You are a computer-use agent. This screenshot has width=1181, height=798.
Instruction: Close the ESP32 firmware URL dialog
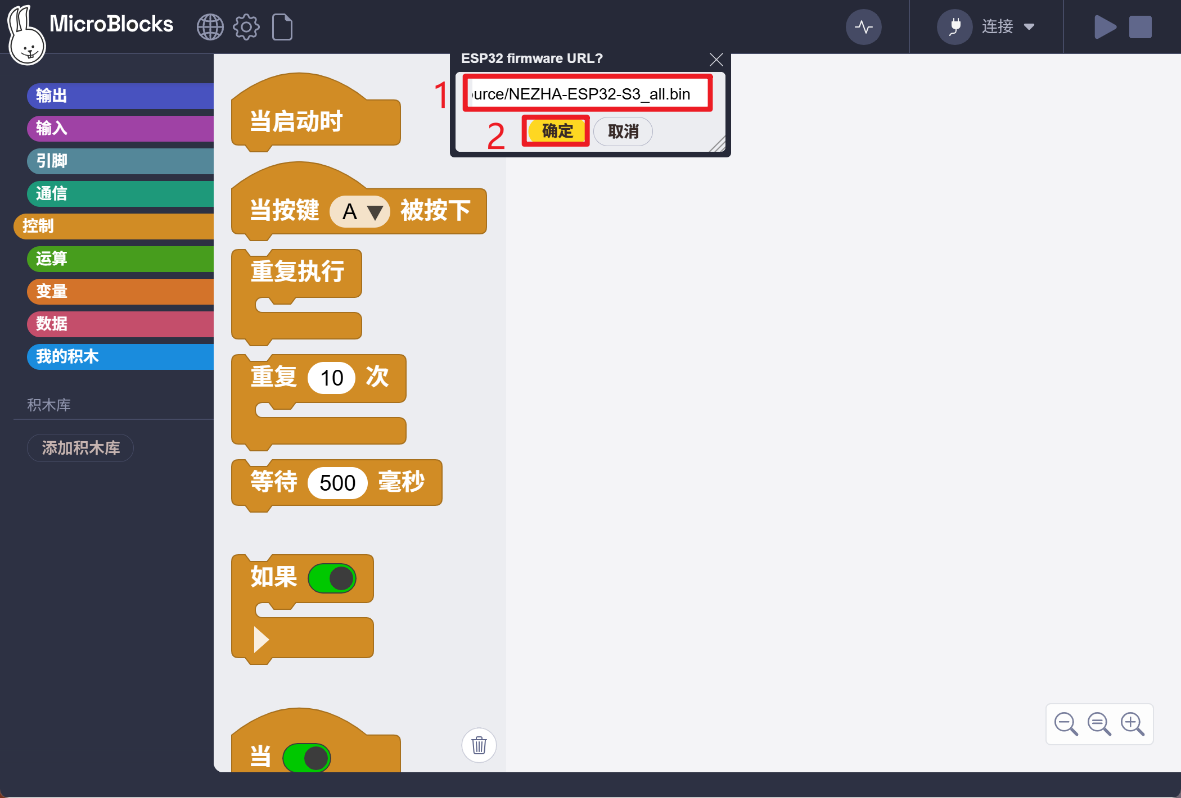(x=716, y=60)
